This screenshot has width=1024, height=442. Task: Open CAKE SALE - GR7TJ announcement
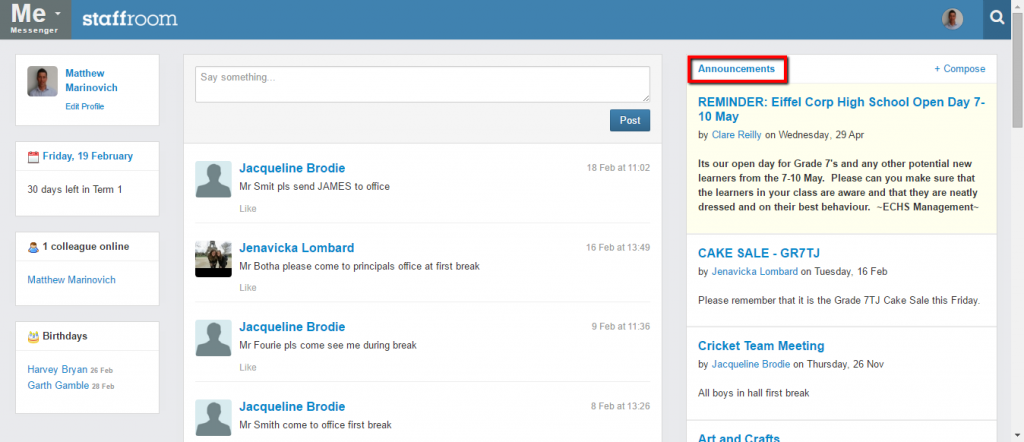pos(758,253)
